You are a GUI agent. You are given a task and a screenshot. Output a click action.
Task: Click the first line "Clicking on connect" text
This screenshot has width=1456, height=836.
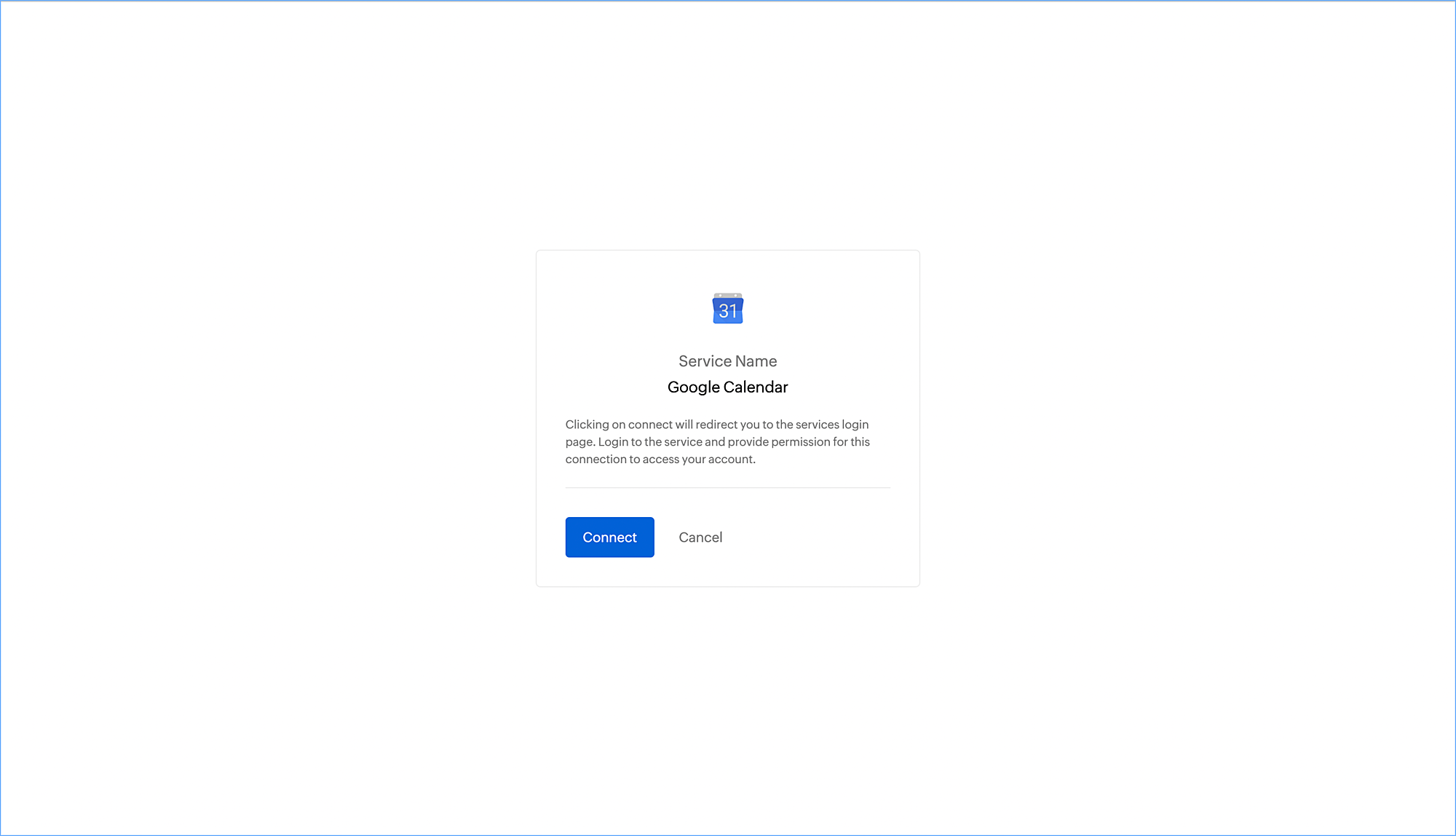618,425
